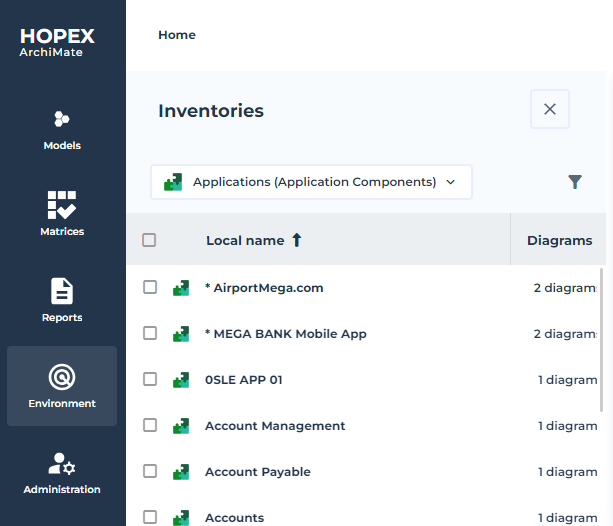Sort by the Local name column header
613x526 pixels.
tap(245, 240)
